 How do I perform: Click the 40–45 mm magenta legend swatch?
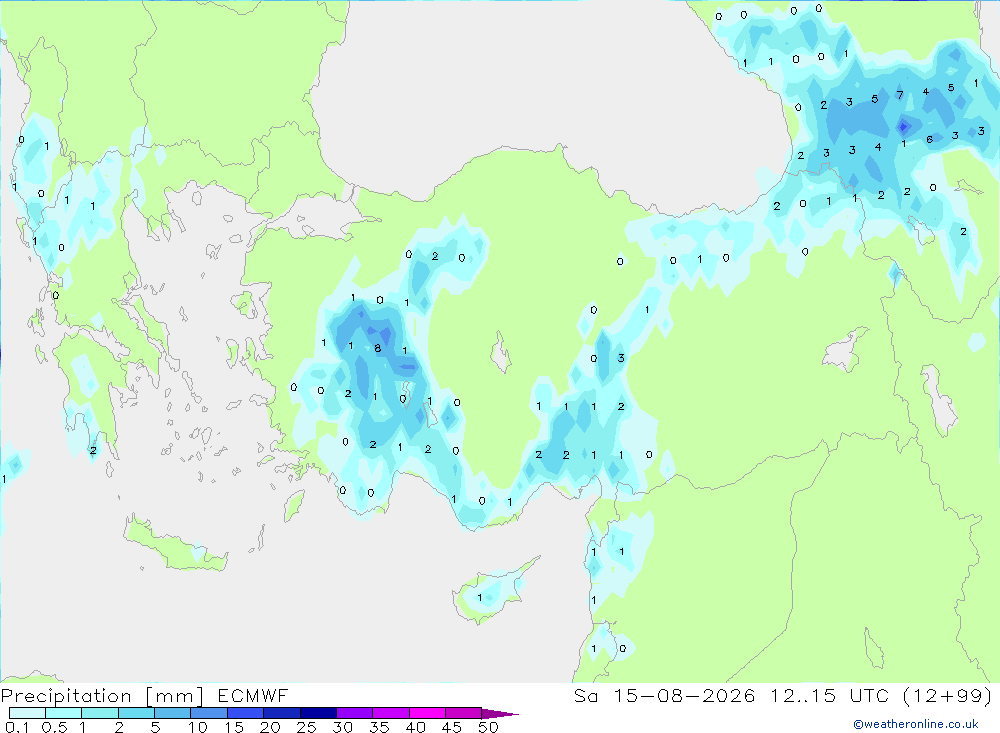427,713
